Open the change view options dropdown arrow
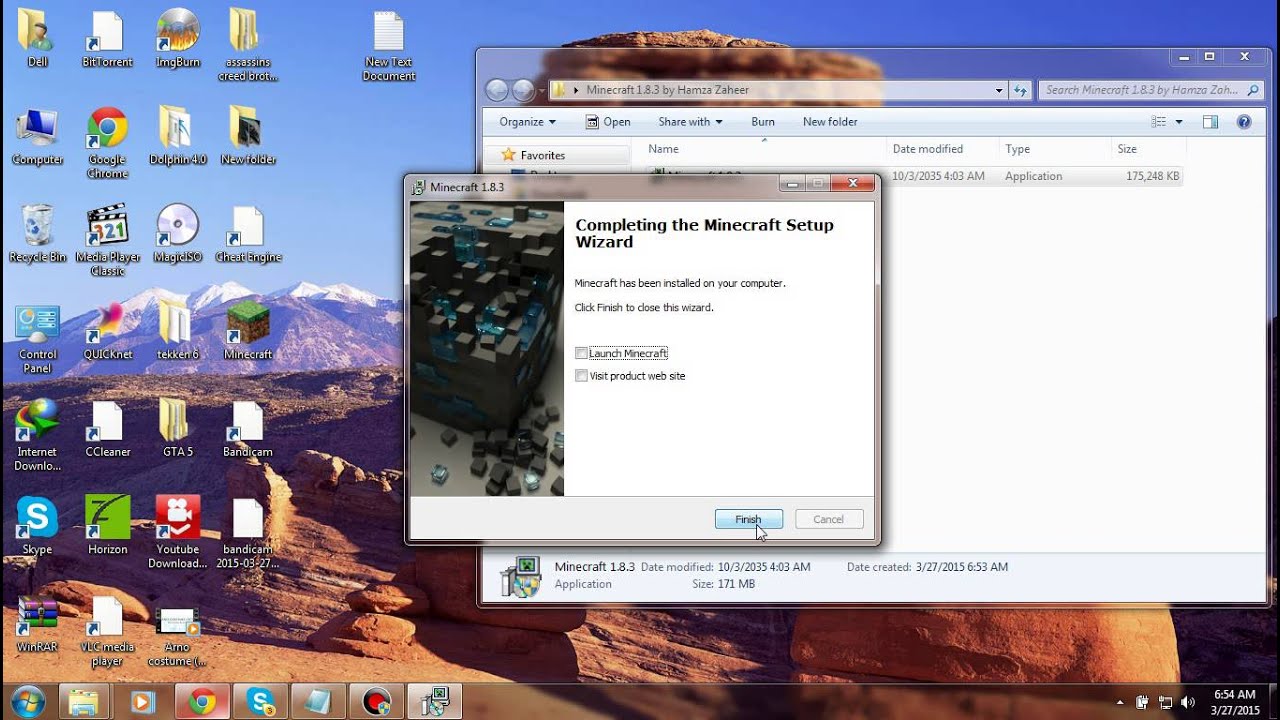The height and width of the screenshot is (720, 1280). click(1179, 122)
